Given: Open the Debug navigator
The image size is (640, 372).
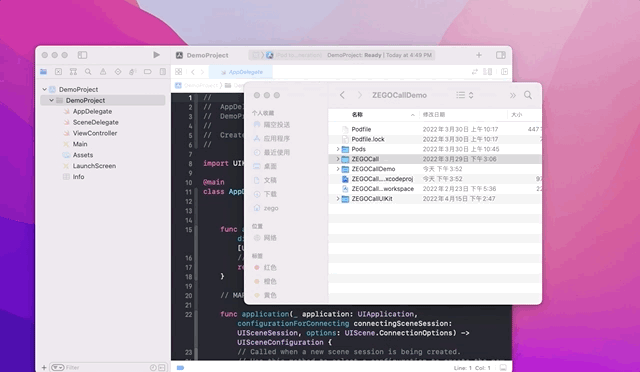Looking at the screenshot, I should point(133,72).
